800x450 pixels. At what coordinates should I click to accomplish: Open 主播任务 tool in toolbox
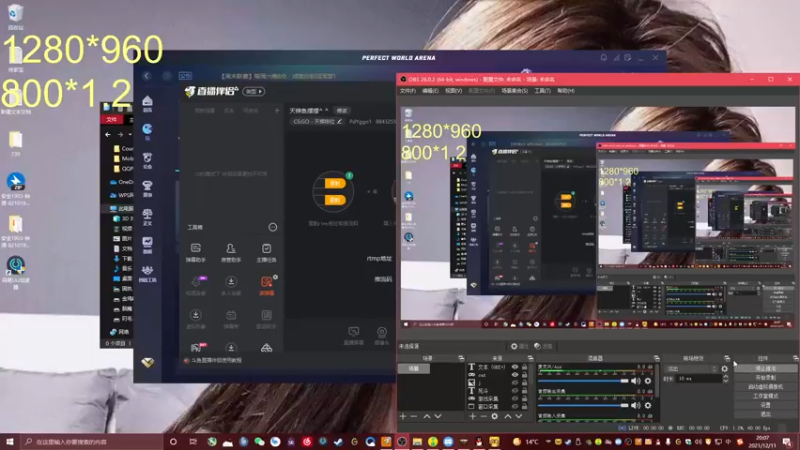[266, 253]
